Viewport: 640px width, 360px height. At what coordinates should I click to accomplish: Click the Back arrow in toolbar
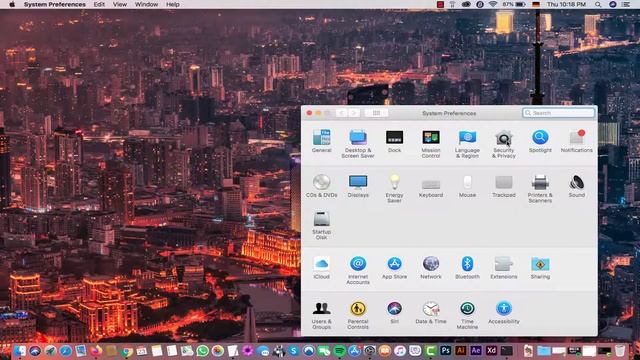point(342,113)
